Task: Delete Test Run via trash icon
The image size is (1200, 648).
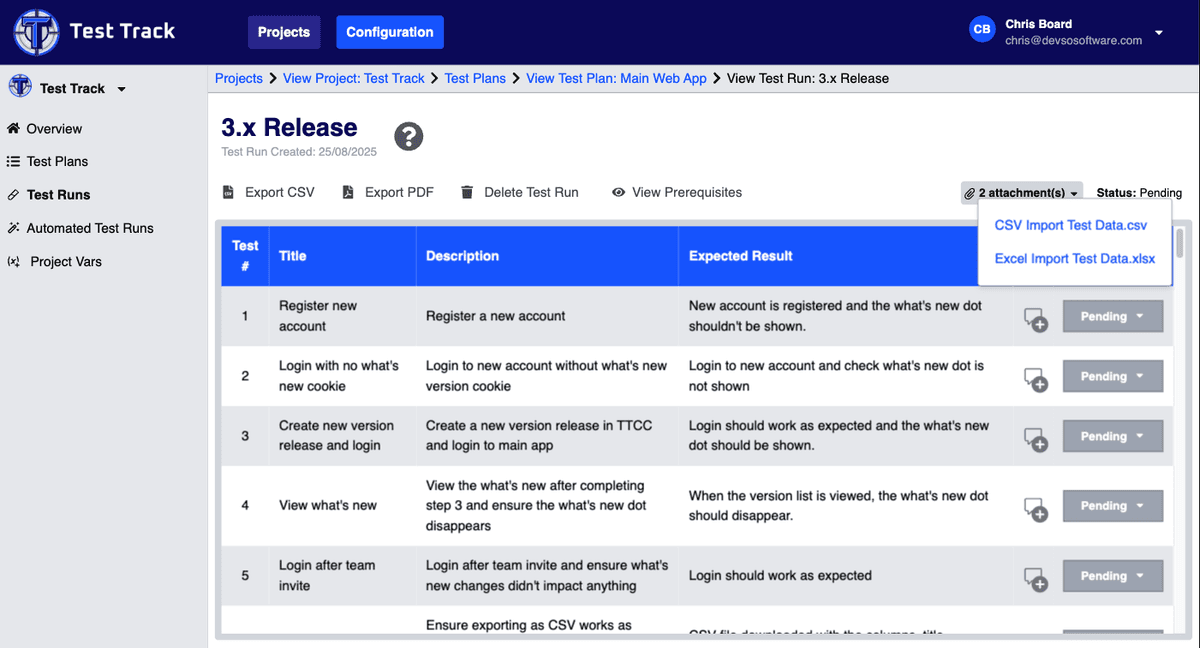Action: coord(519,192)
